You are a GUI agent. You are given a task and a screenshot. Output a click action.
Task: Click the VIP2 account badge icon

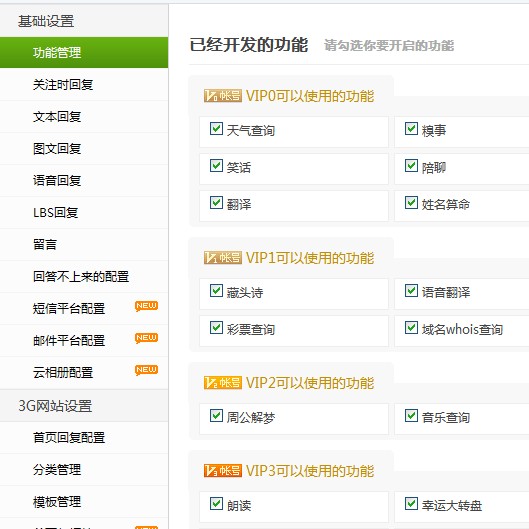pos(223,383)
